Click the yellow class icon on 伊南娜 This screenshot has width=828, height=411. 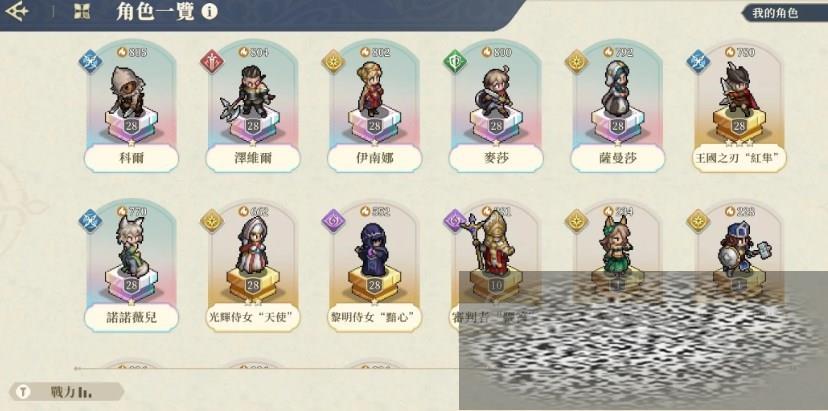[333, 62]
